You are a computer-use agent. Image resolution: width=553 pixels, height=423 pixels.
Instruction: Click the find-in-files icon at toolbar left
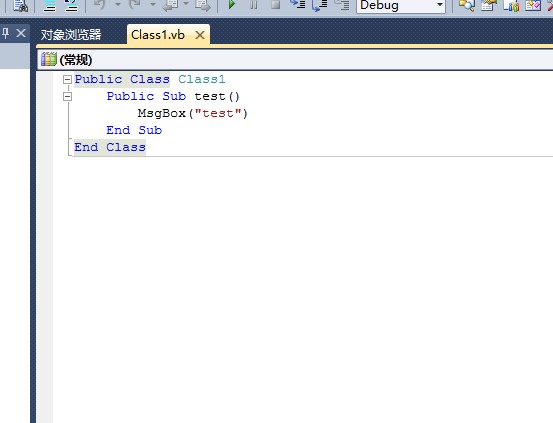[20, 5]
